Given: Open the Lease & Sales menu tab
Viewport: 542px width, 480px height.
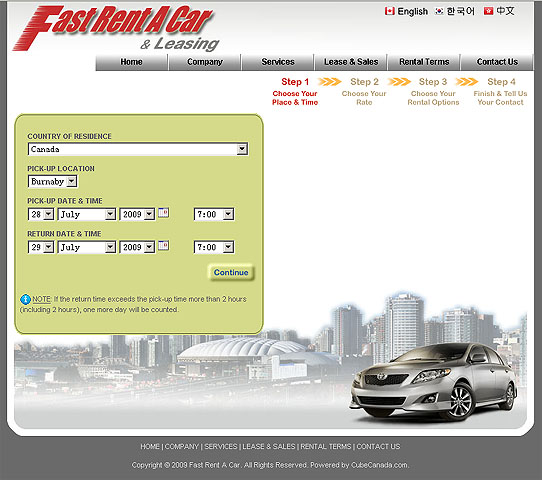Looking at the screenshot, I should 351,62.
